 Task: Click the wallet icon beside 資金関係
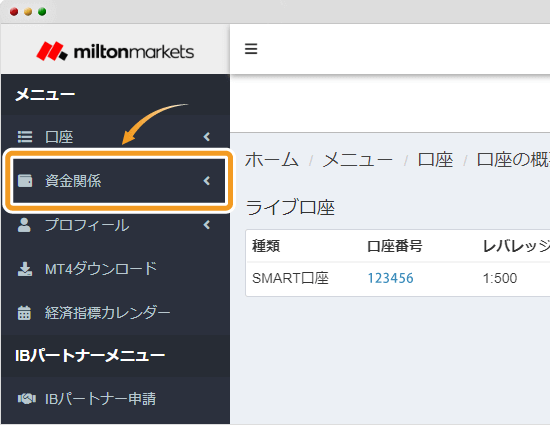[x=25, y=181]
